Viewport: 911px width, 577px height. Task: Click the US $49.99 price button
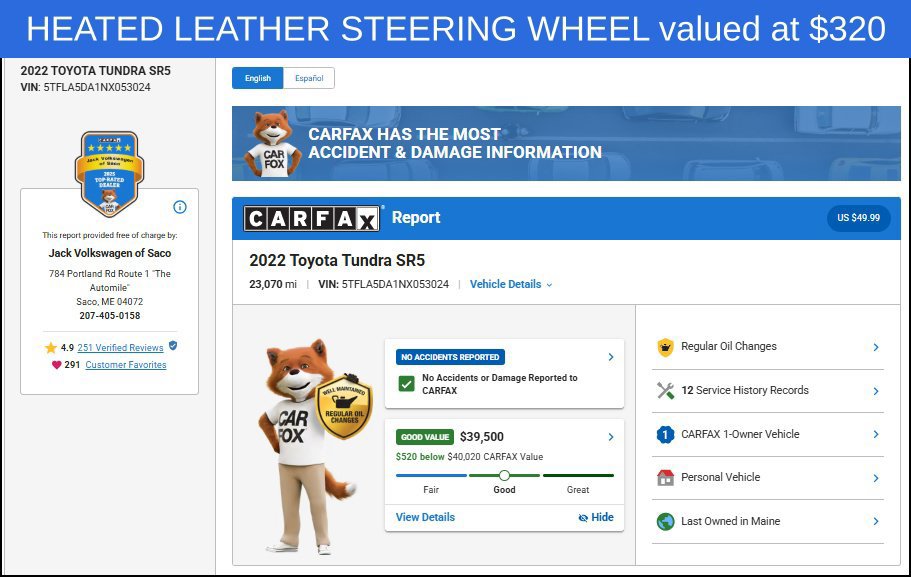click(x=858, y=218)
